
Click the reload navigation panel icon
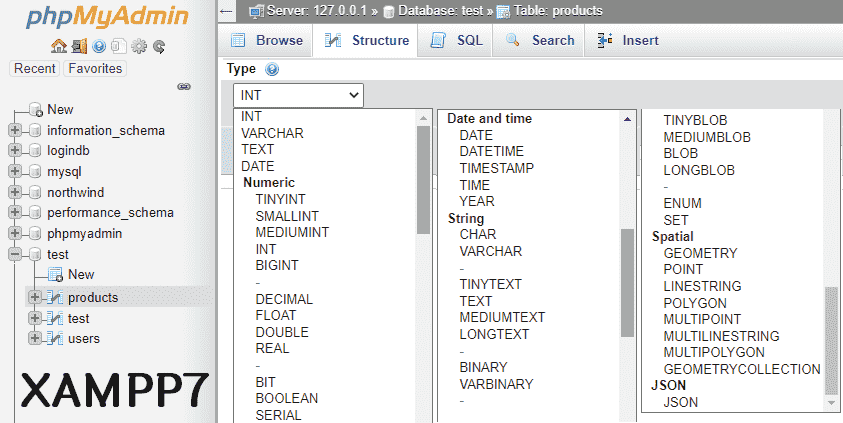159,46
